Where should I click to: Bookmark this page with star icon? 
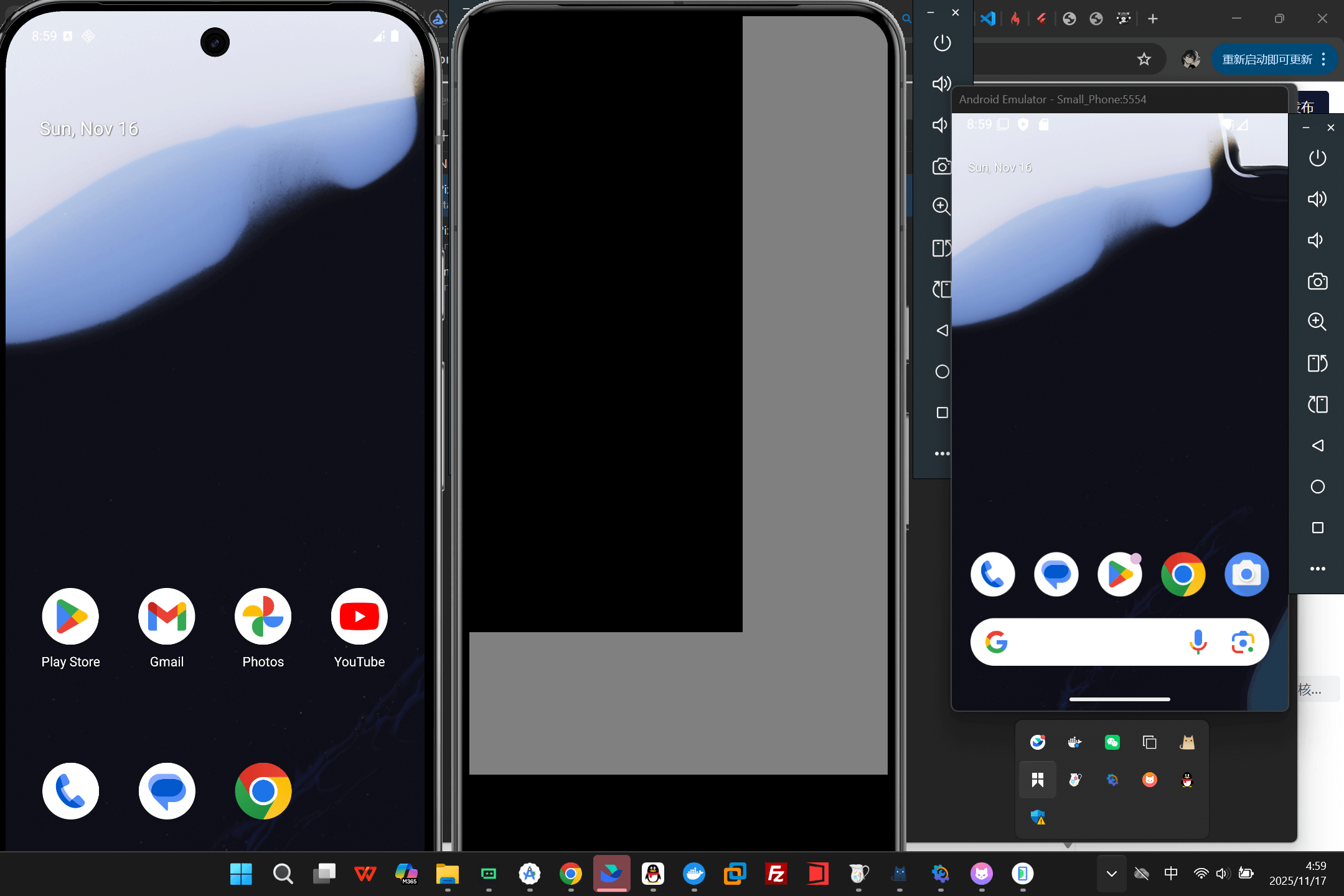click(x=1144, y=60)
